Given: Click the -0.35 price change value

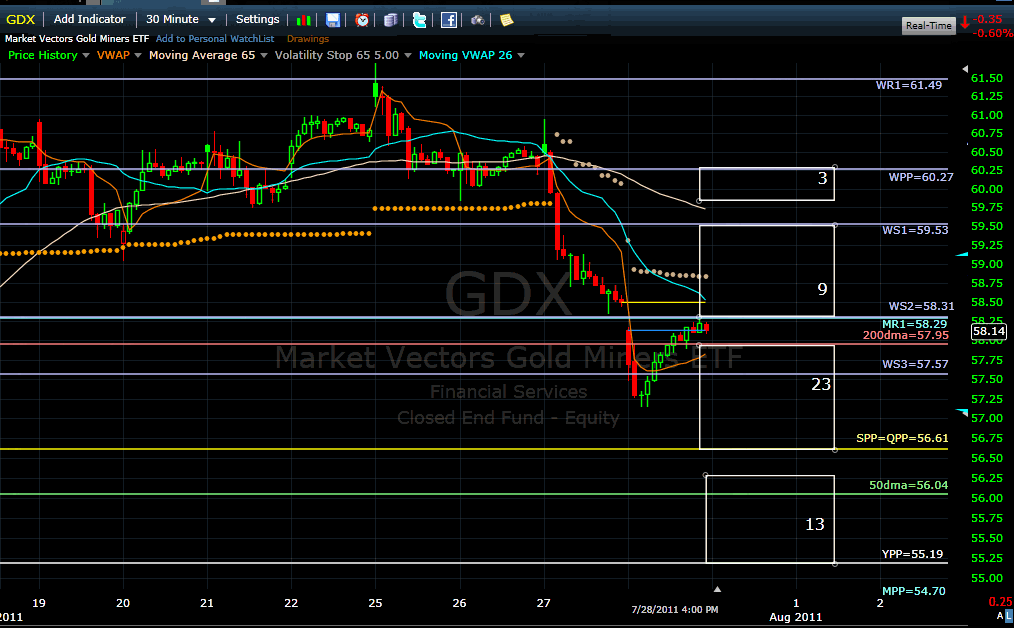Looking at the screenshot, I should [x=989, y=19].
